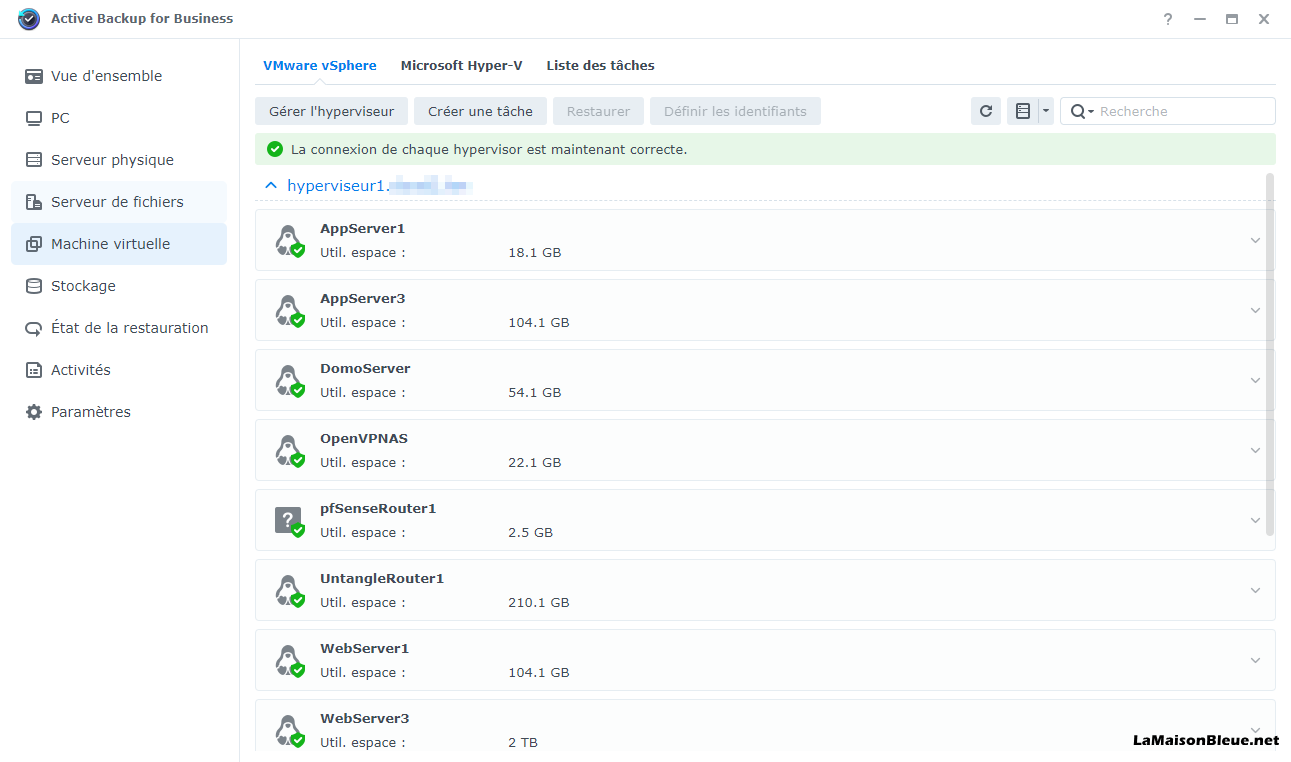Viewport: 1291px width, 762px height.
Task: Click the 210.1 GB usage value
Action: [539, 603]
